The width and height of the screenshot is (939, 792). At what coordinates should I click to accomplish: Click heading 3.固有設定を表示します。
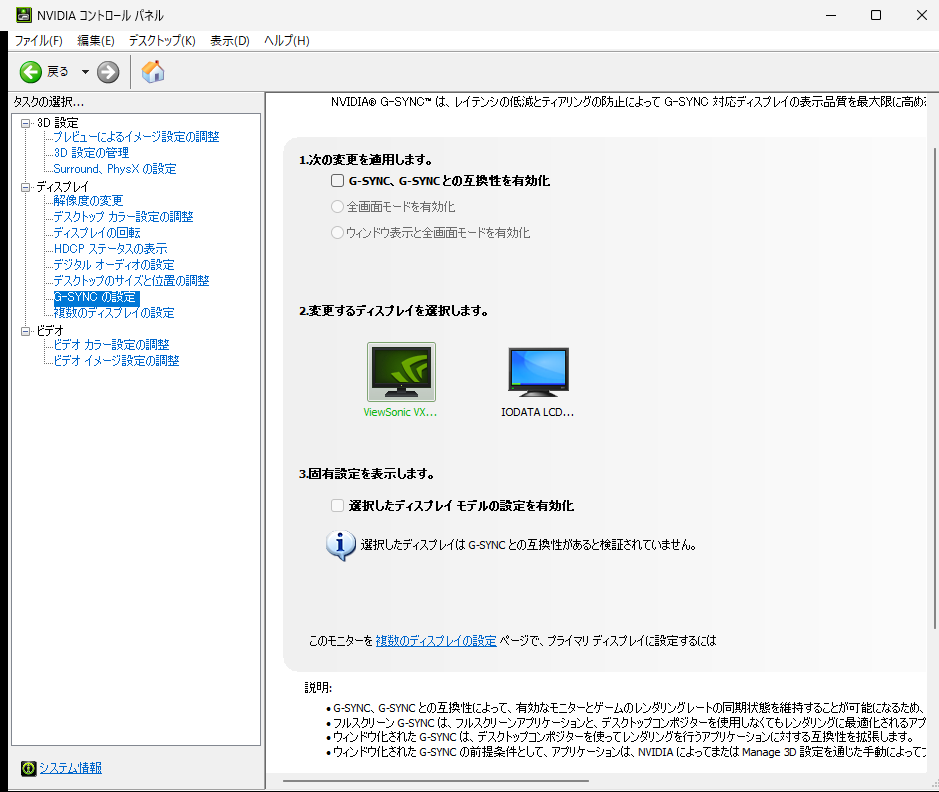pyautogui.click(x=366, y=474)
